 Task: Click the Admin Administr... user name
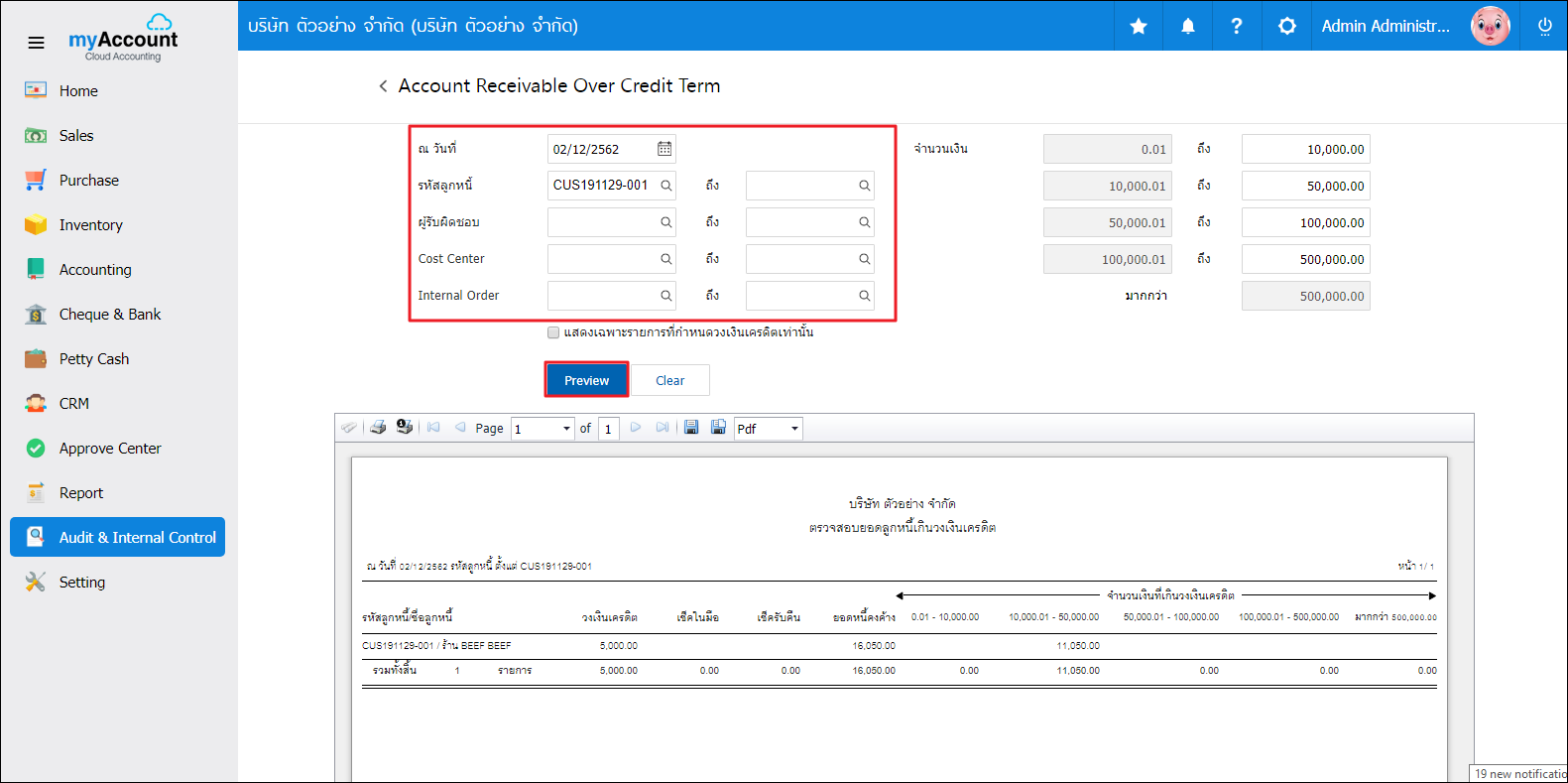pos(1386,26)
